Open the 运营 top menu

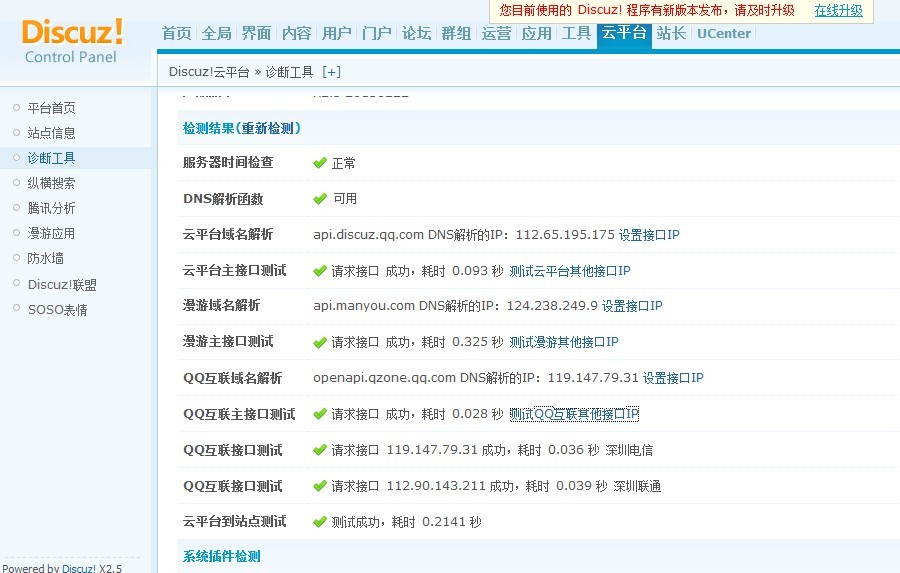pos(496,33)
